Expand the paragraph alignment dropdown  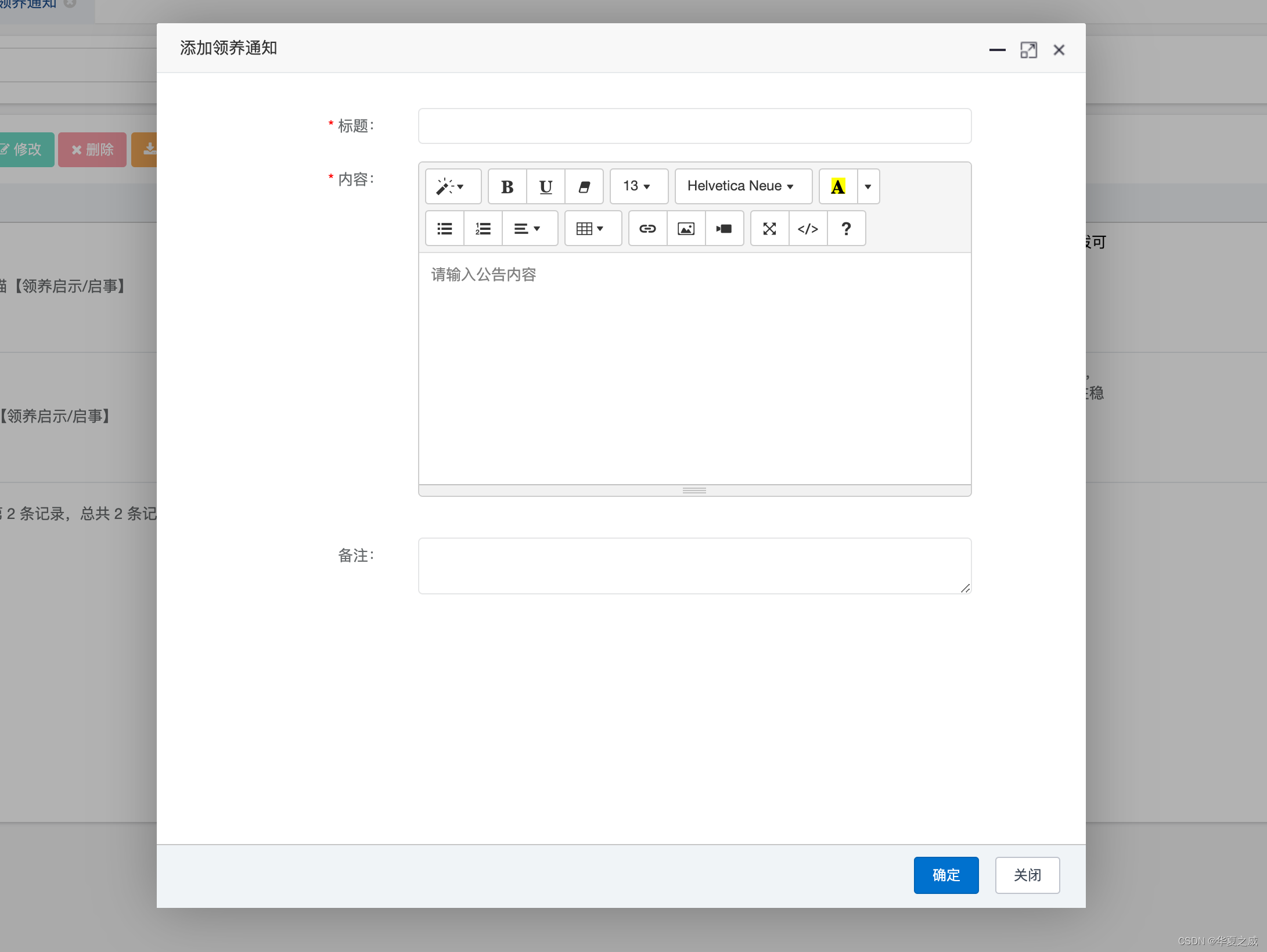(529, 229)
